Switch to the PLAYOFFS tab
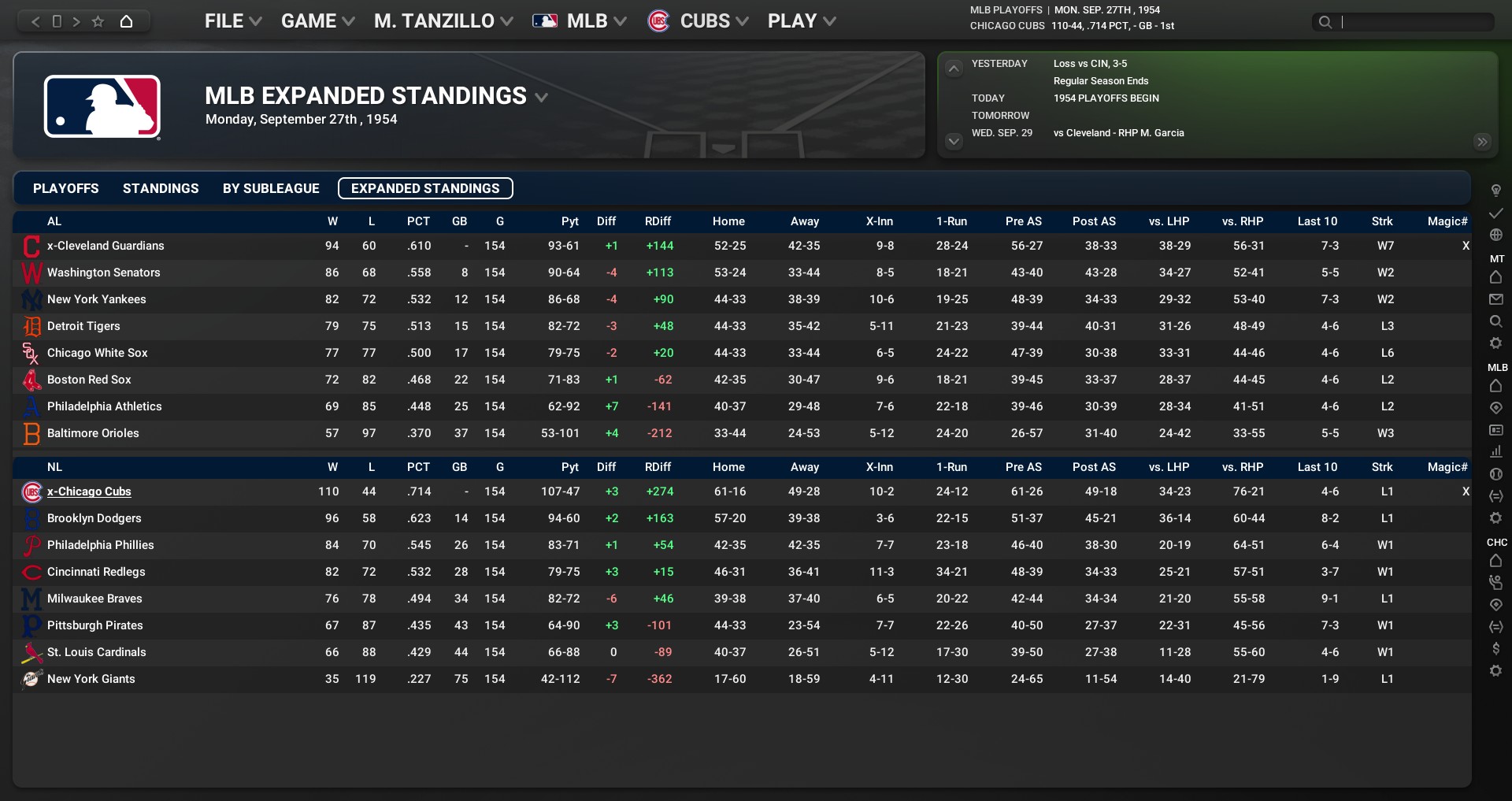The width and height of the screenshot is (1512, 801). (66, 188)
